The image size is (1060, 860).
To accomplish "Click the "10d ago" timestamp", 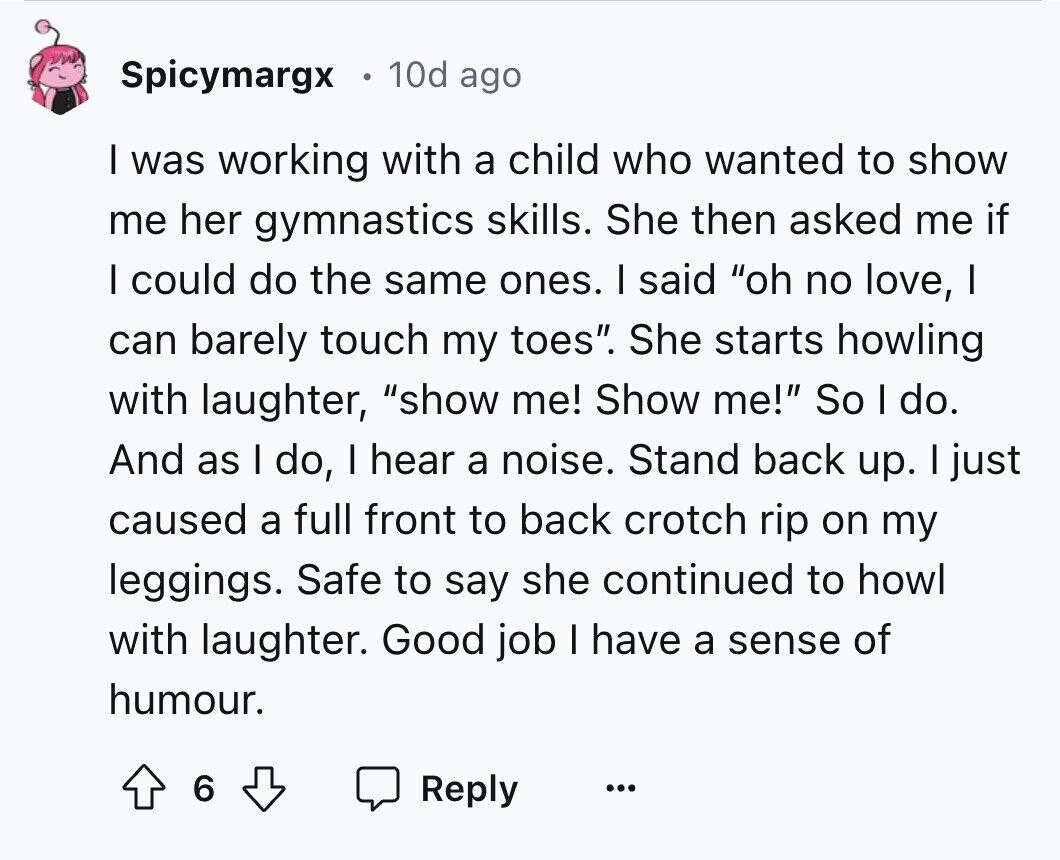I will coord(454,75).
